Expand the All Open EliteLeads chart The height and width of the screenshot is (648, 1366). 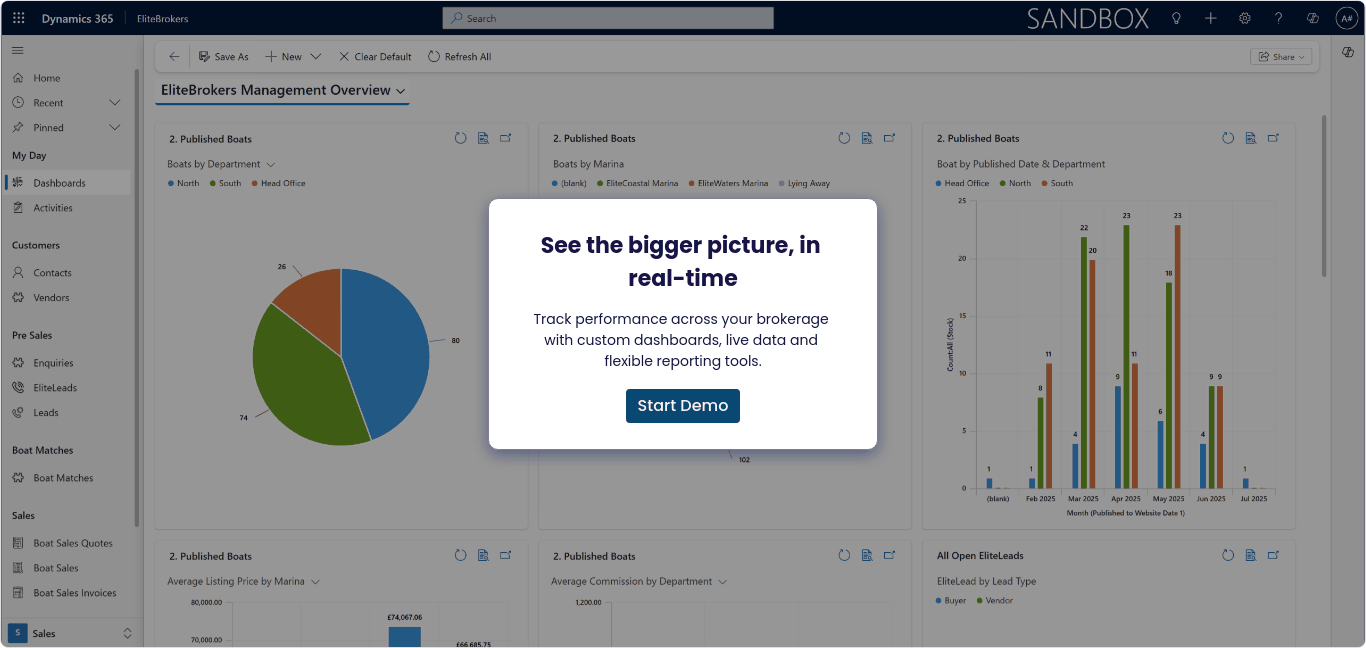[1273, 555]
